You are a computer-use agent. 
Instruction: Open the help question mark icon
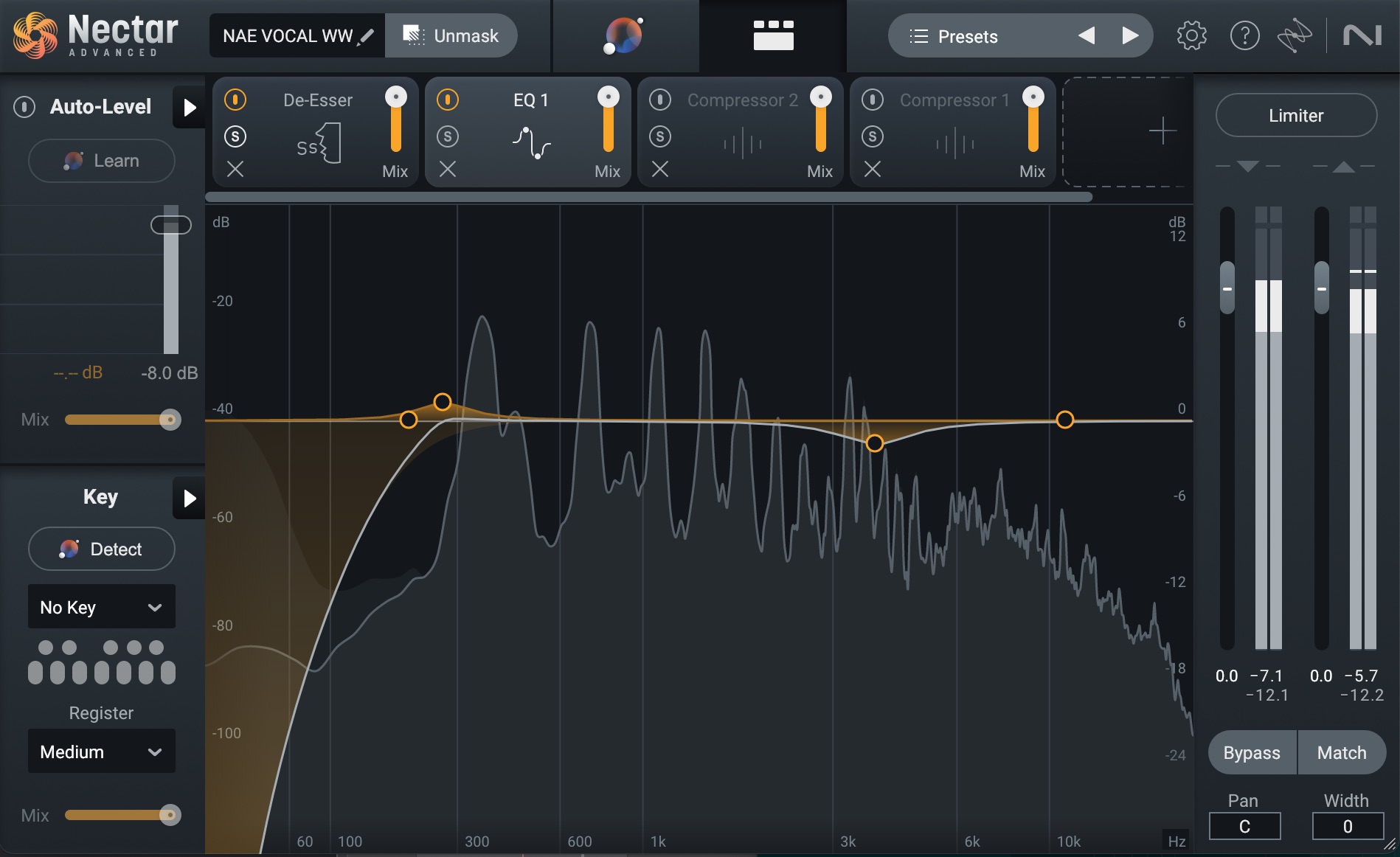click(x=1244, y=35)
